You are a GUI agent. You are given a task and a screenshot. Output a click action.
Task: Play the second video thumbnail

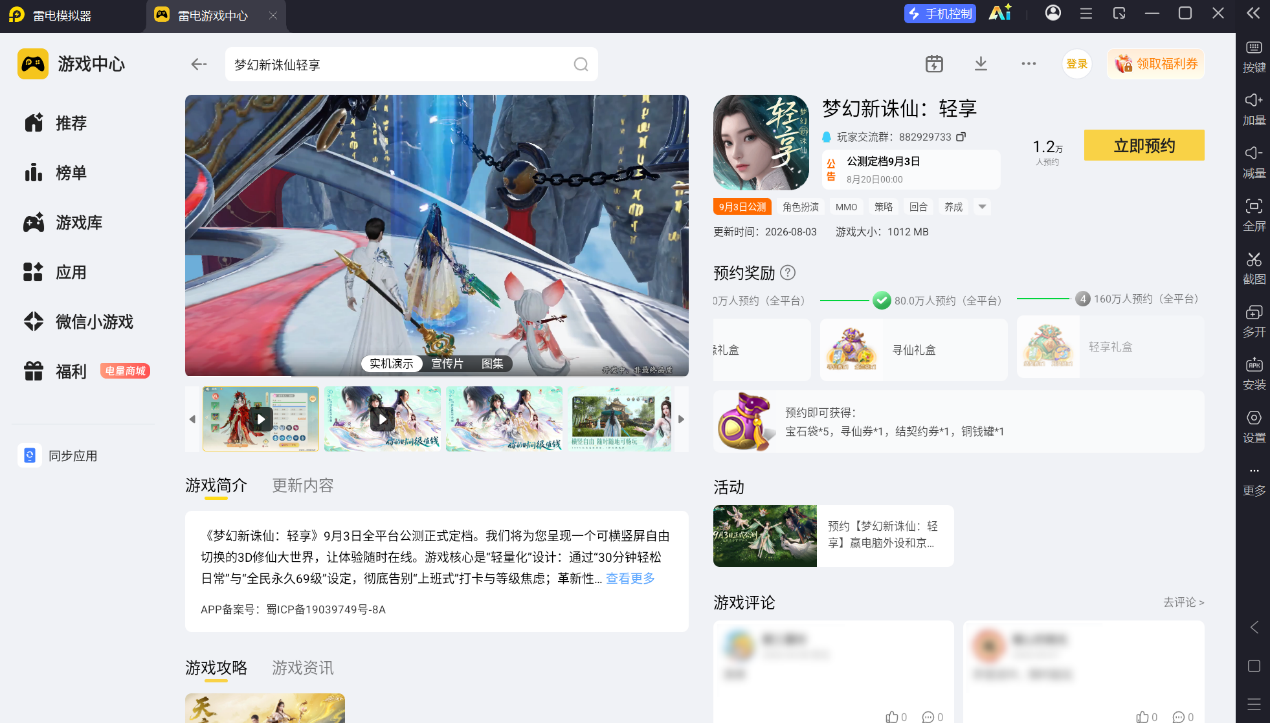point(382,419)
